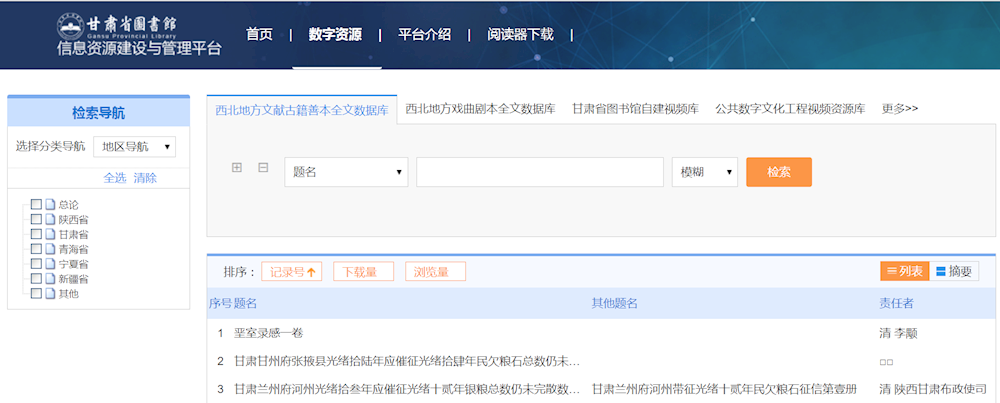Screen dimensions: 1000x403
Task: Switch to 西北地方戏曲剧本全文数据库 tab
Action: 480,109
